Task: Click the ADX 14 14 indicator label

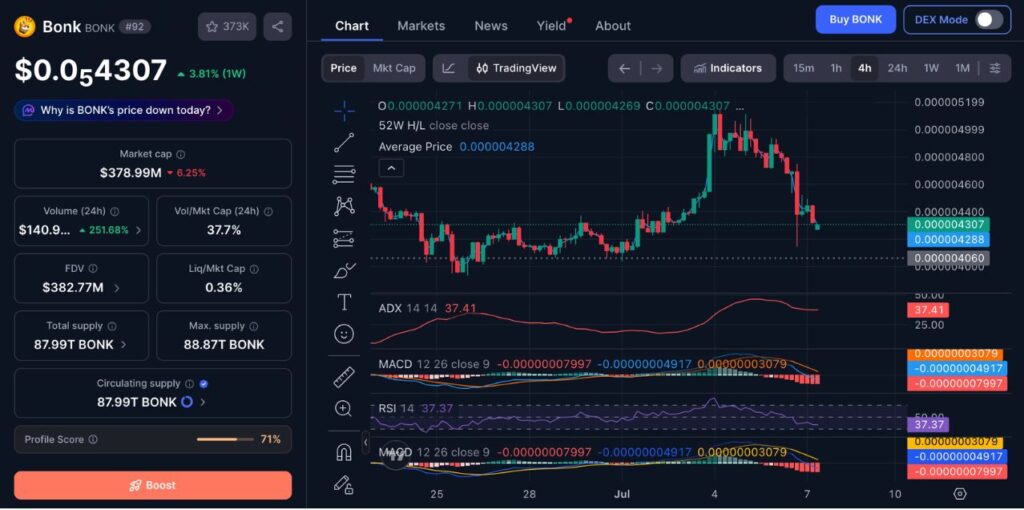Action: tap(409, 308)
